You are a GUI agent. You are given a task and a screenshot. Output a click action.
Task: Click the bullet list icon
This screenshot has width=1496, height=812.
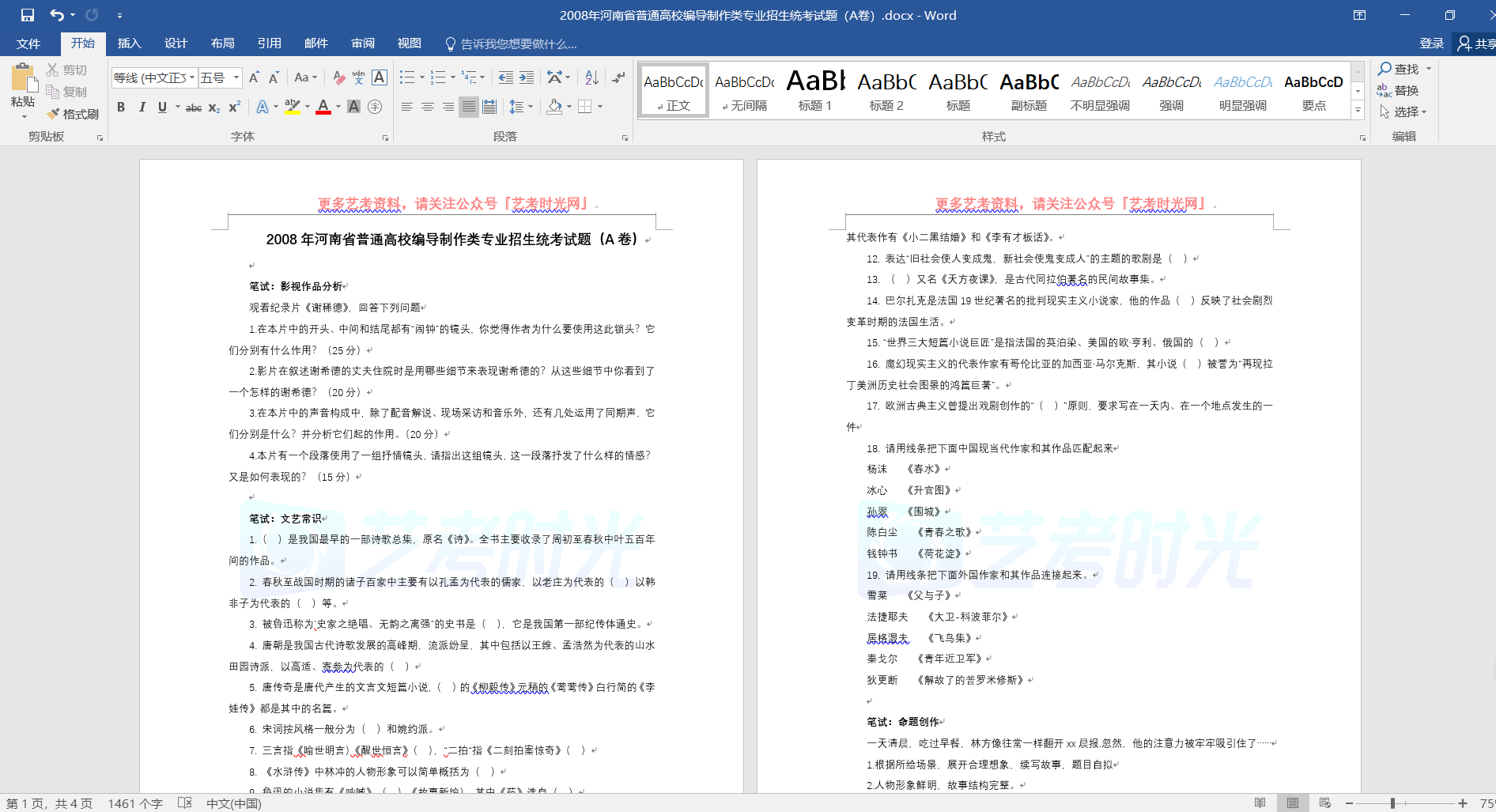(x=406, y=77)
